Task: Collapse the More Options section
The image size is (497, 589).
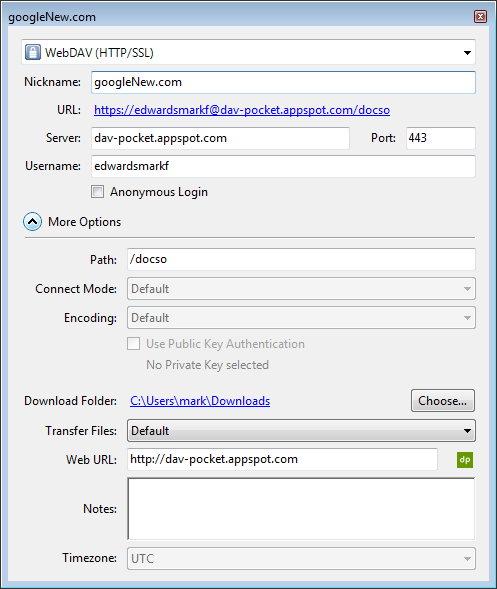Action: 32,222
